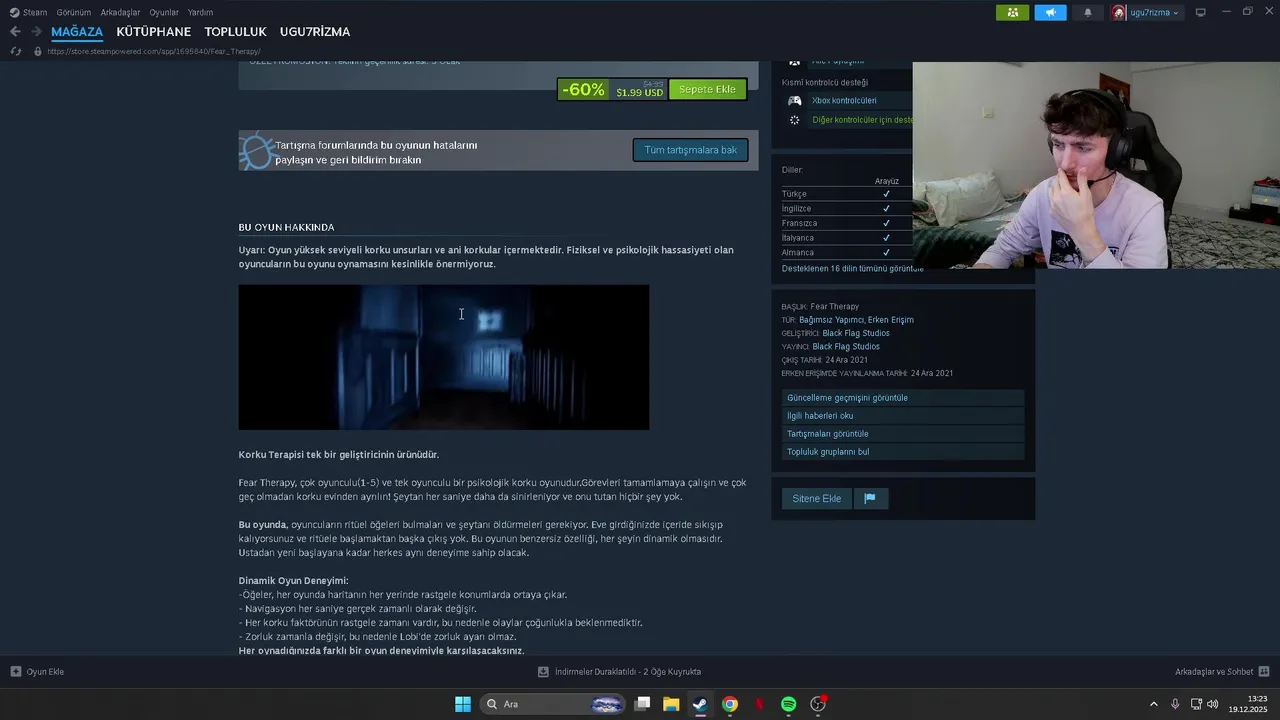Image resolution: width=1280 pixels, height=720 pixels.
Task: Click the dark hallway game GIF
Action: (x=444, y=357)
